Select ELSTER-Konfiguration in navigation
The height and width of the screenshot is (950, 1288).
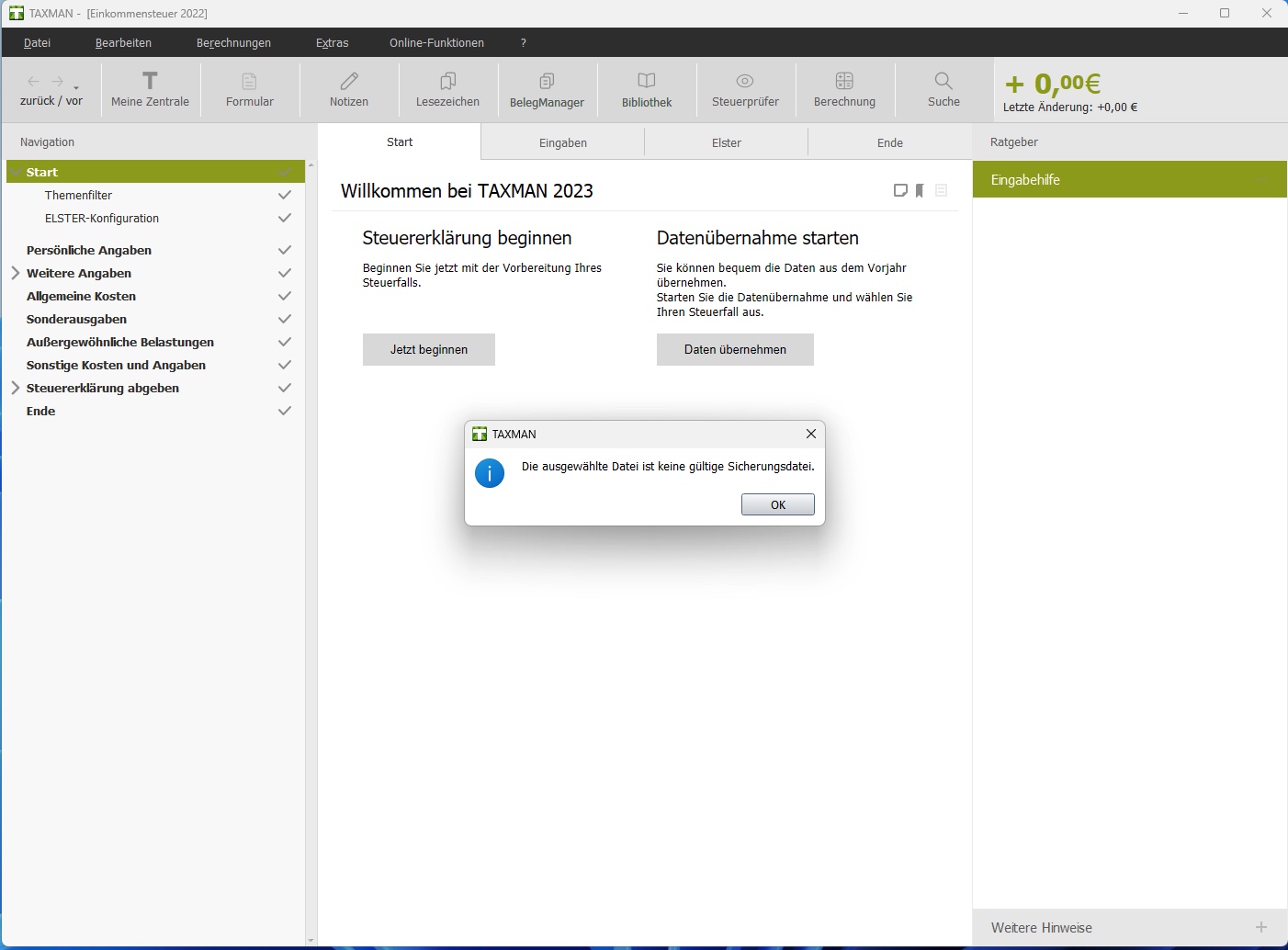(102, 218)
